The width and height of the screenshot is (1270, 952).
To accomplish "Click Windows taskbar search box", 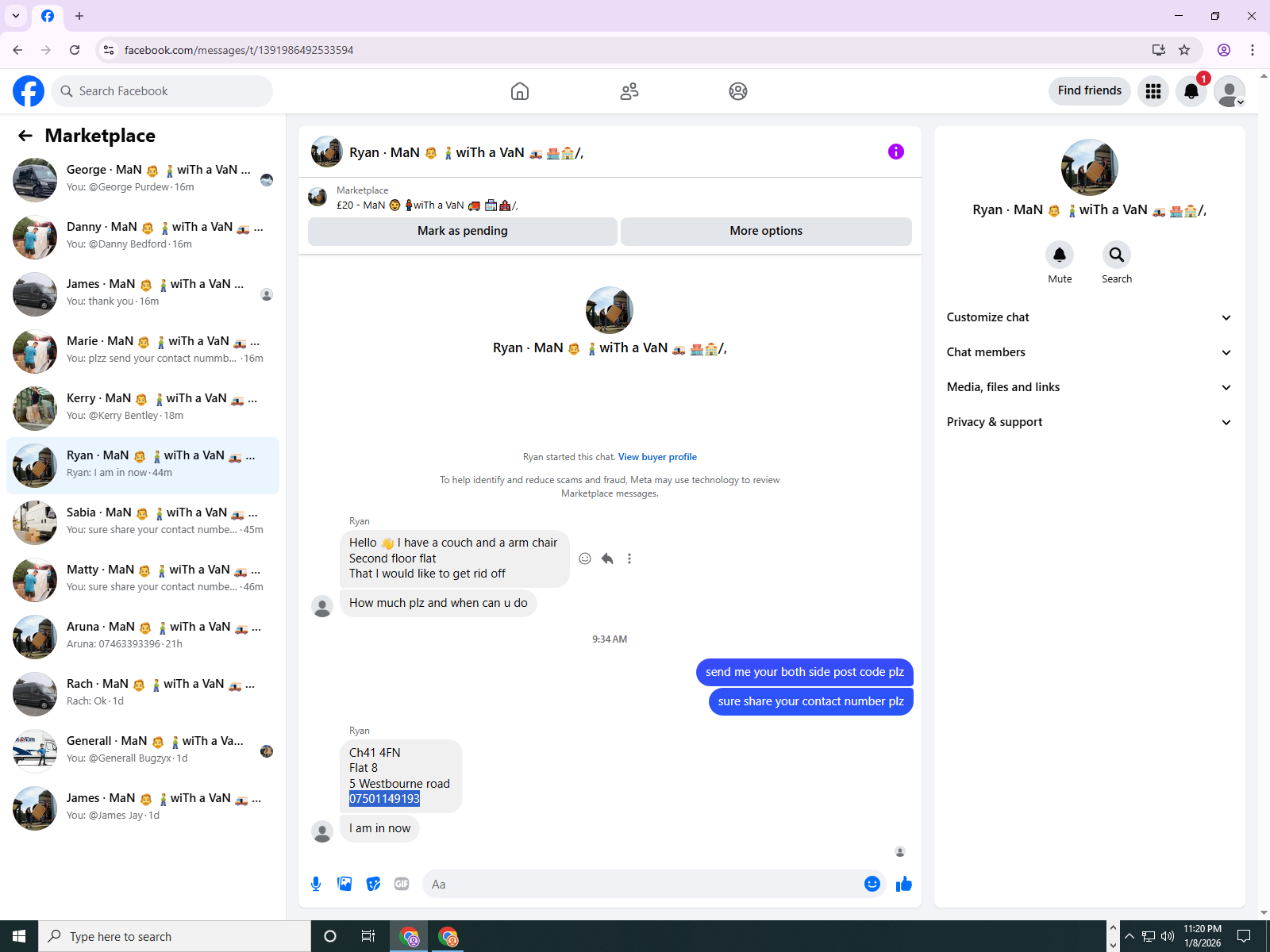I will (175, 936).
